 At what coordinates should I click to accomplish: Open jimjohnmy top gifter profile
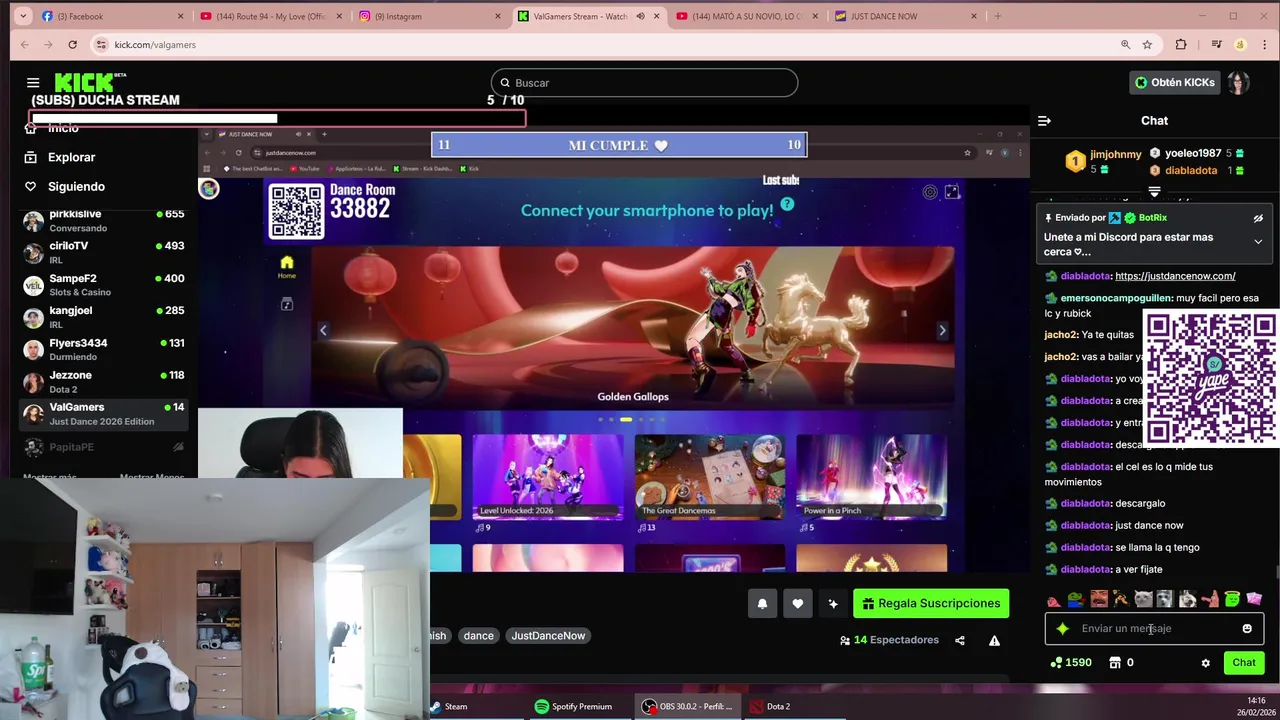coord(1115,155)
